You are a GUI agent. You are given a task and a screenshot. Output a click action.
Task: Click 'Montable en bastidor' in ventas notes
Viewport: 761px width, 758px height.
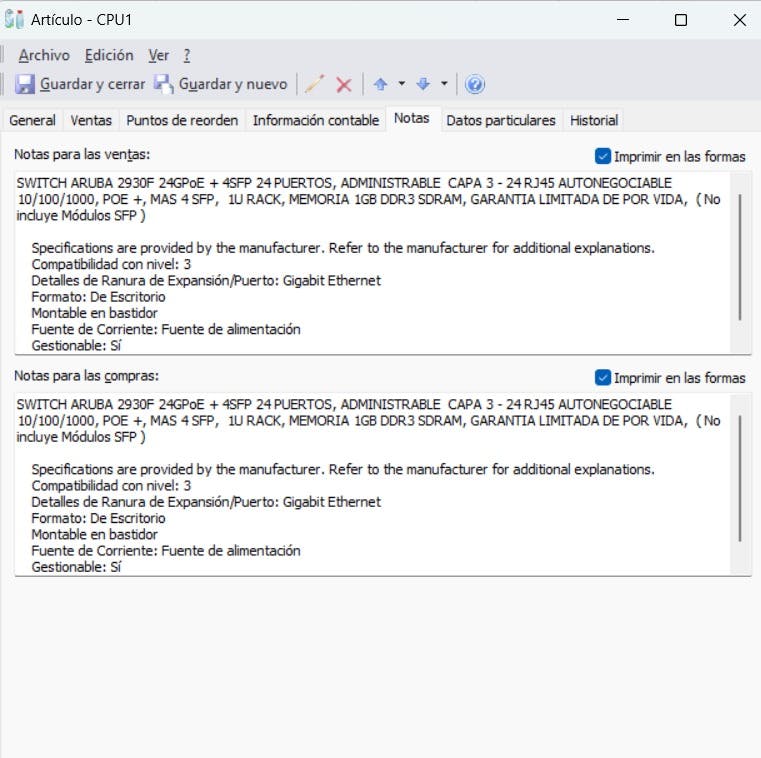95,313
